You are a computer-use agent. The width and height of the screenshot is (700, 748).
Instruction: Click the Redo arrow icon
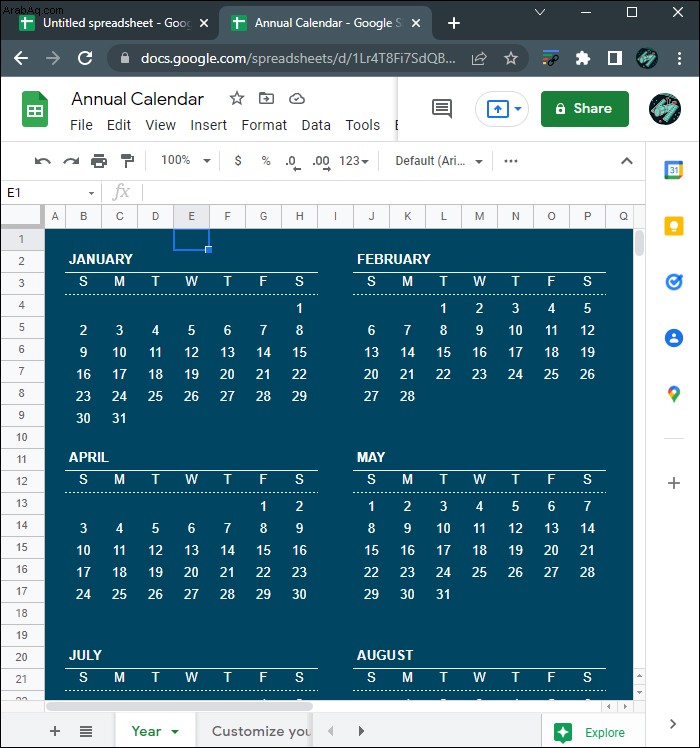71,161
